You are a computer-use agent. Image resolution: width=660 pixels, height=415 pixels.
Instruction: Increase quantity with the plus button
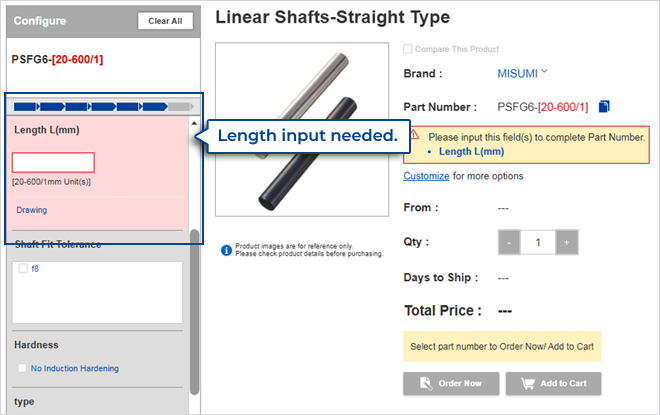(x=566, y=242)
